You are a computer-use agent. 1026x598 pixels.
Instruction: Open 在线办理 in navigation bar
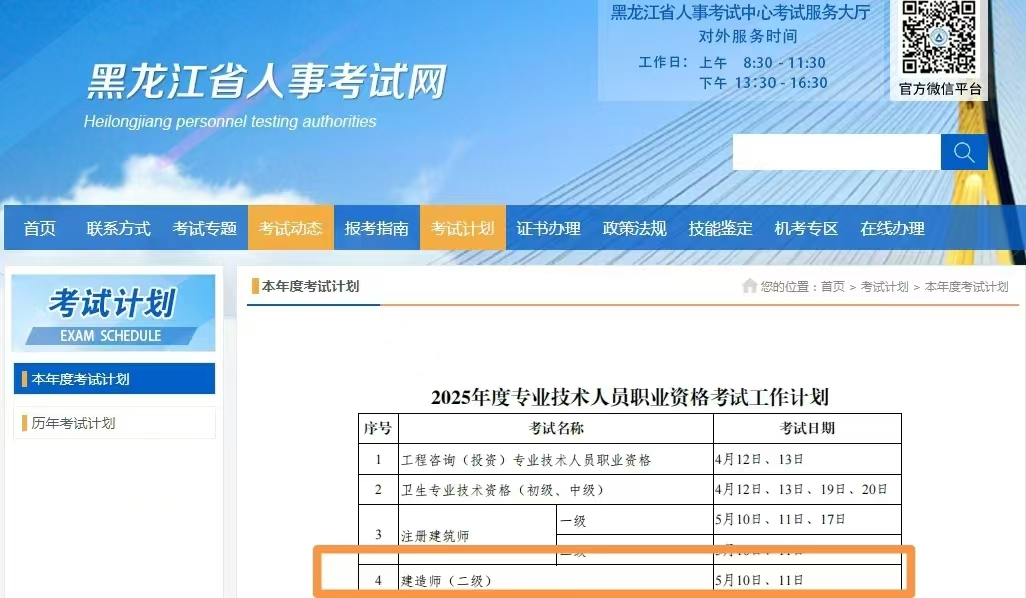tap(892, 228)
